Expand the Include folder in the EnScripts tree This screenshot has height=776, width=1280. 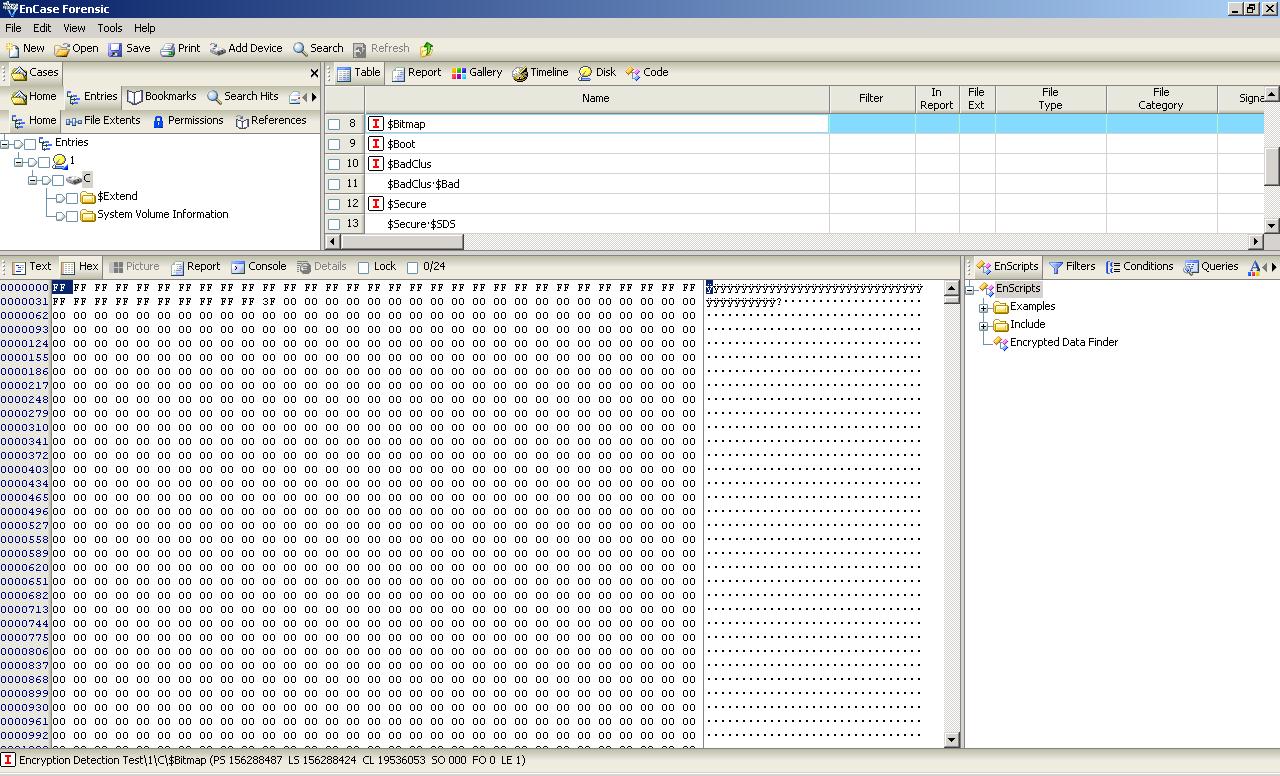(x=984, y=324)
